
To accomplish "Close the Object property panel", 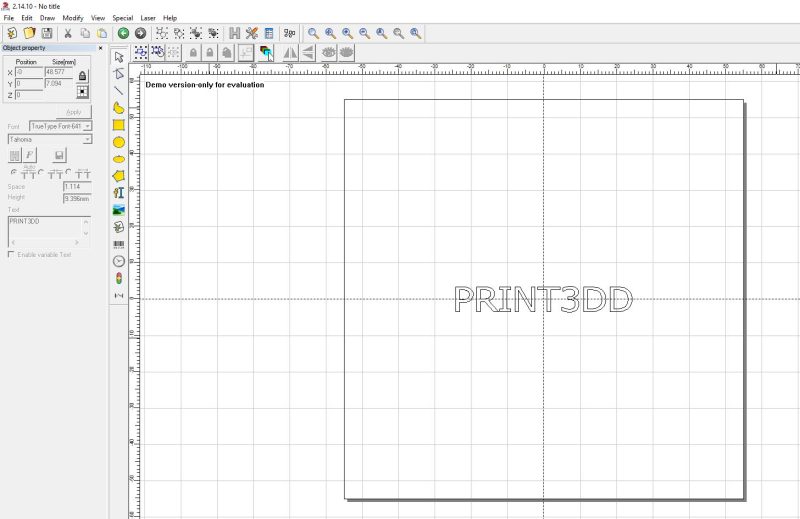I will [101, 47].
